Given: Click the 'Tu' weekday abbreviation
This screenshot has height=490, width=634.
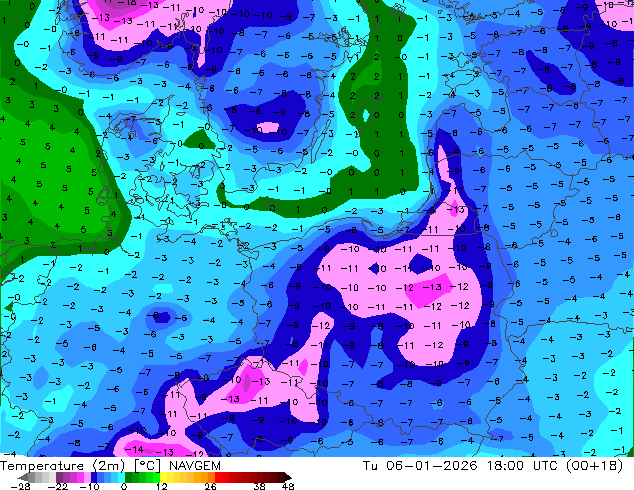Looking at the screenshot, I should tap(370, 466).
